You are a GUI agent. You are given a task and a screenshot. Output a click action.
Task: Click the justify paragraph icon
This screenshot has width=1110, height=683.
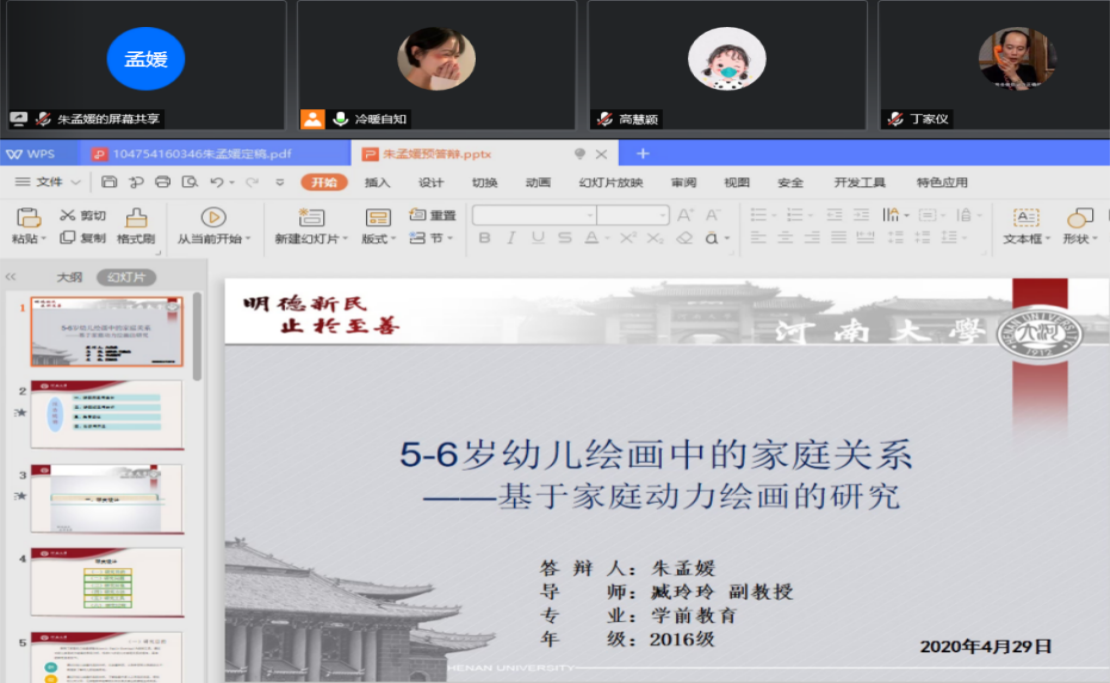tap(839, 238)
